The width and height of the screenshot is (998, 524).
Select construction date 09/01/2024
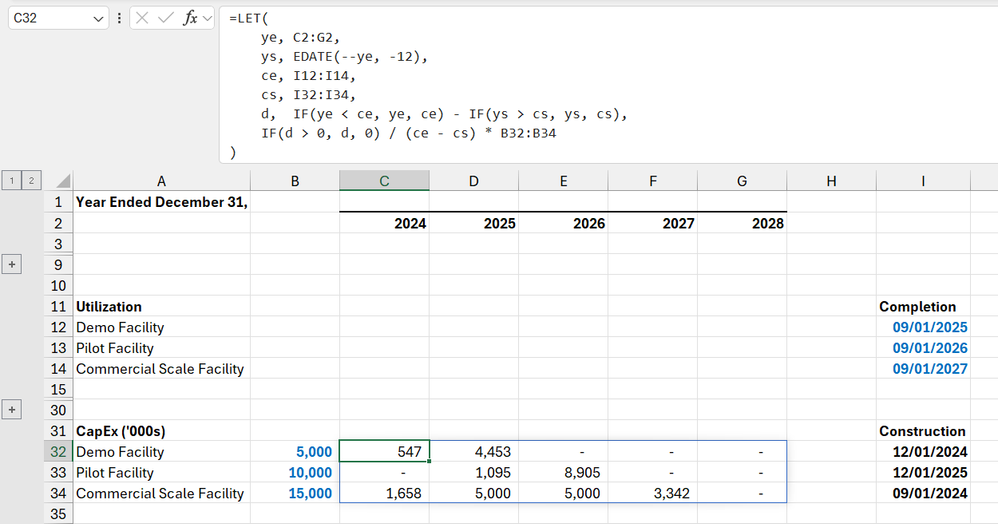coord(923,493)
